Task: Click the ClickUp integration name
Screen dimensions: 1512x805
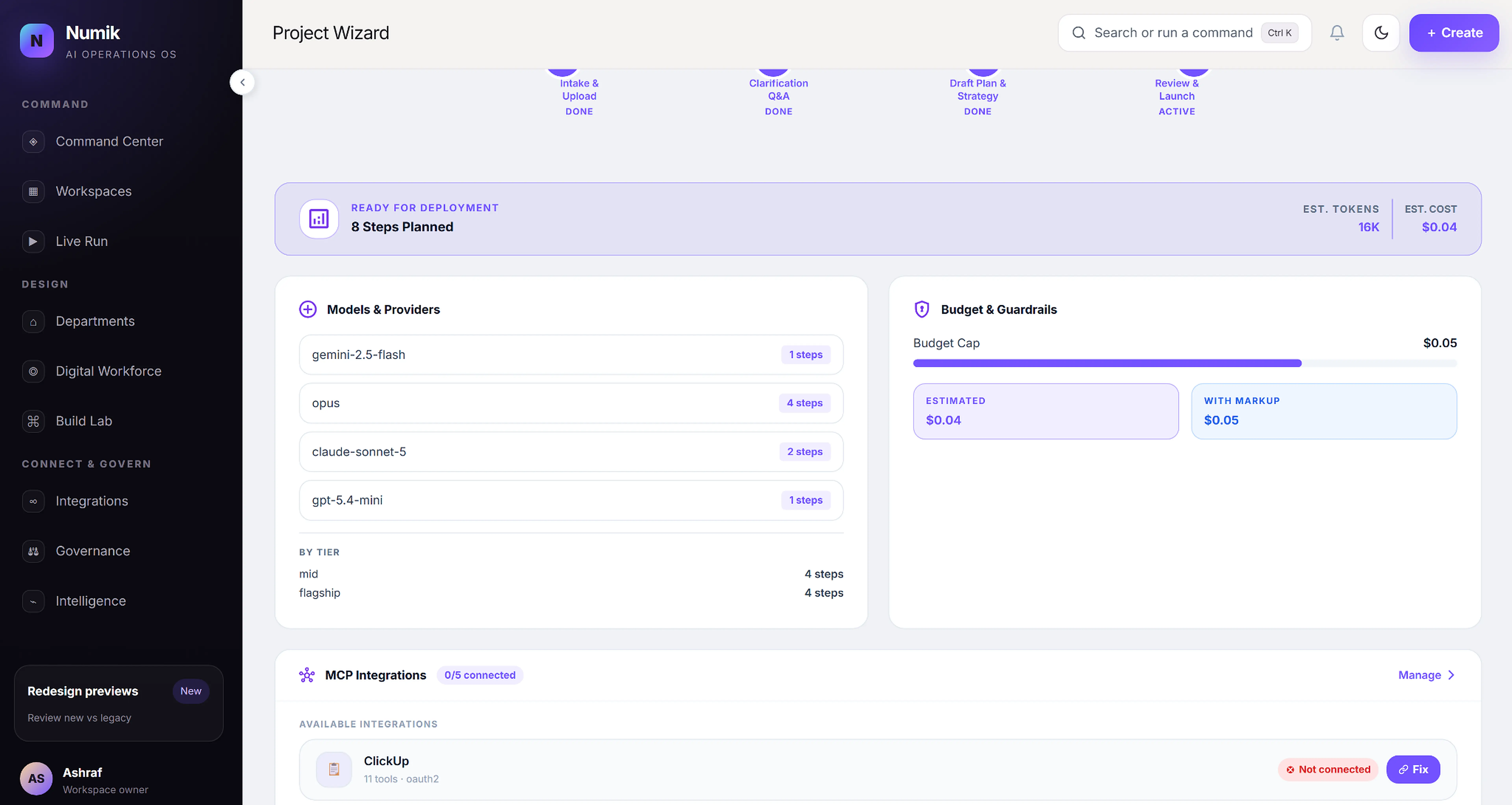Action: point(386,761)
